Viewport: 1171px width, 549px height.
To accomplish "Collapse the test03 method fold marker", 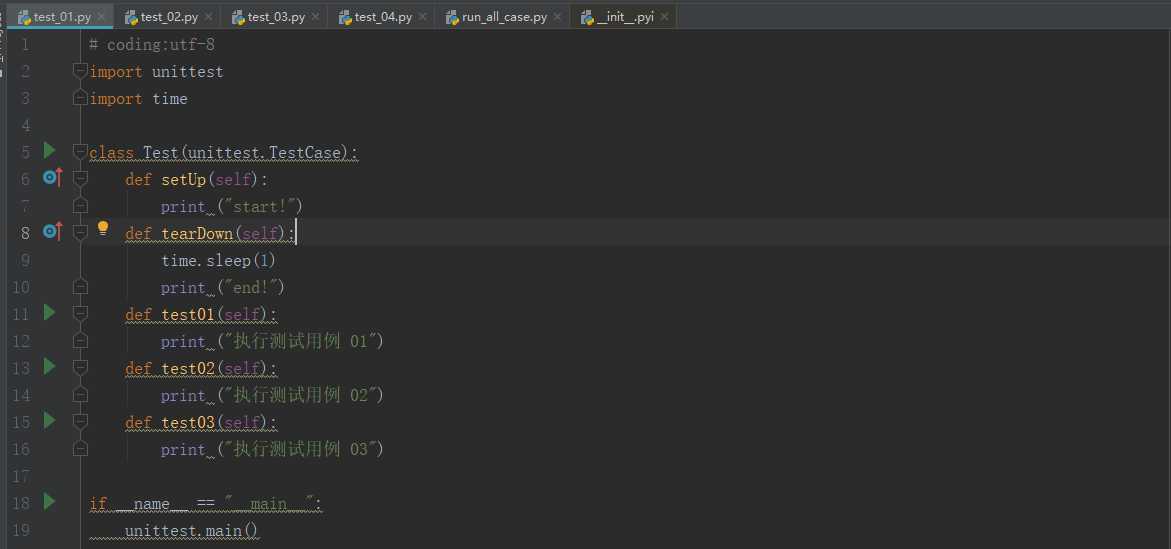I will tap(81, 421).
